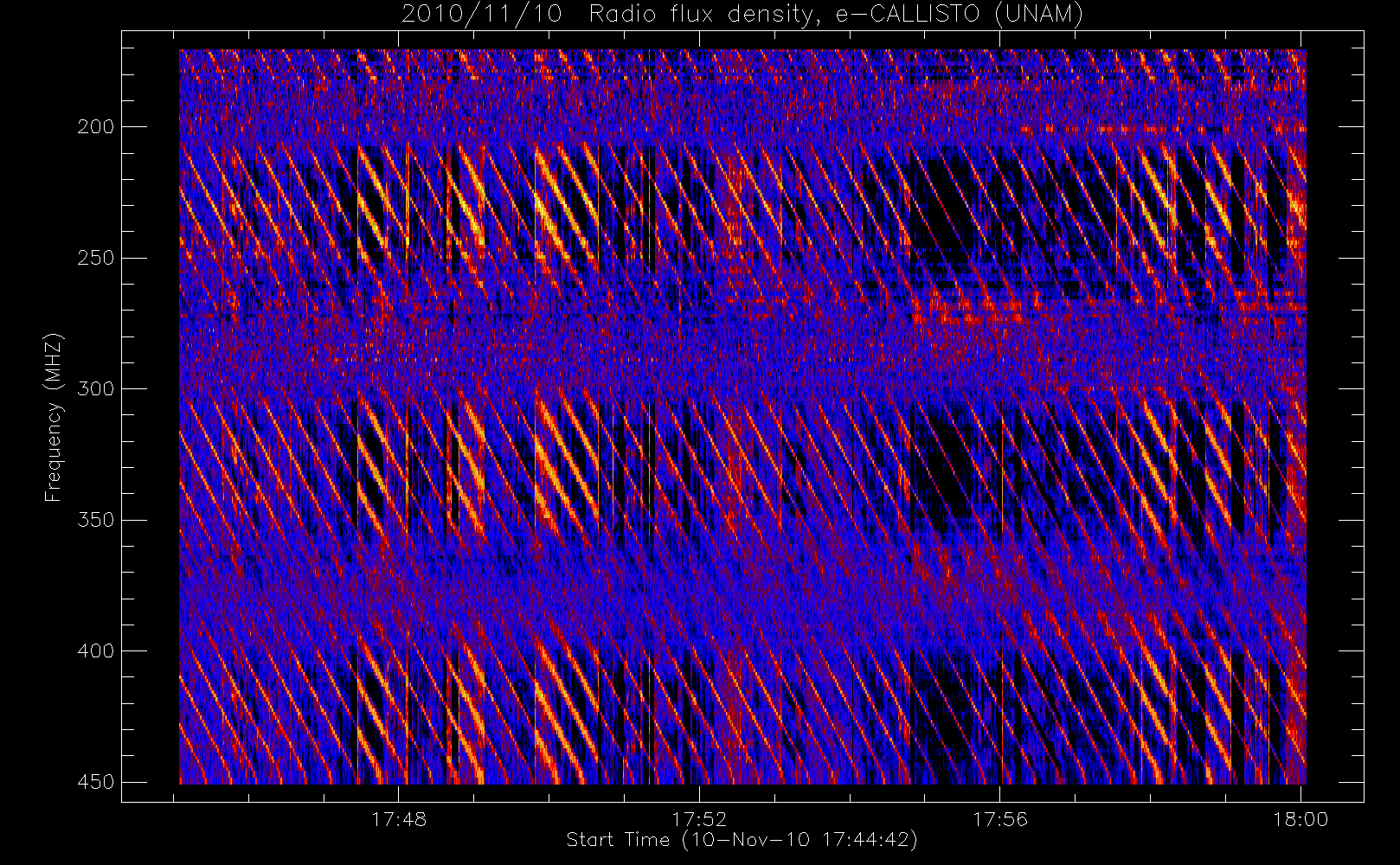The width and height of the screenshot is (1400, 865).
Task: Click the 400 frequency tick label
Action: 95,651
